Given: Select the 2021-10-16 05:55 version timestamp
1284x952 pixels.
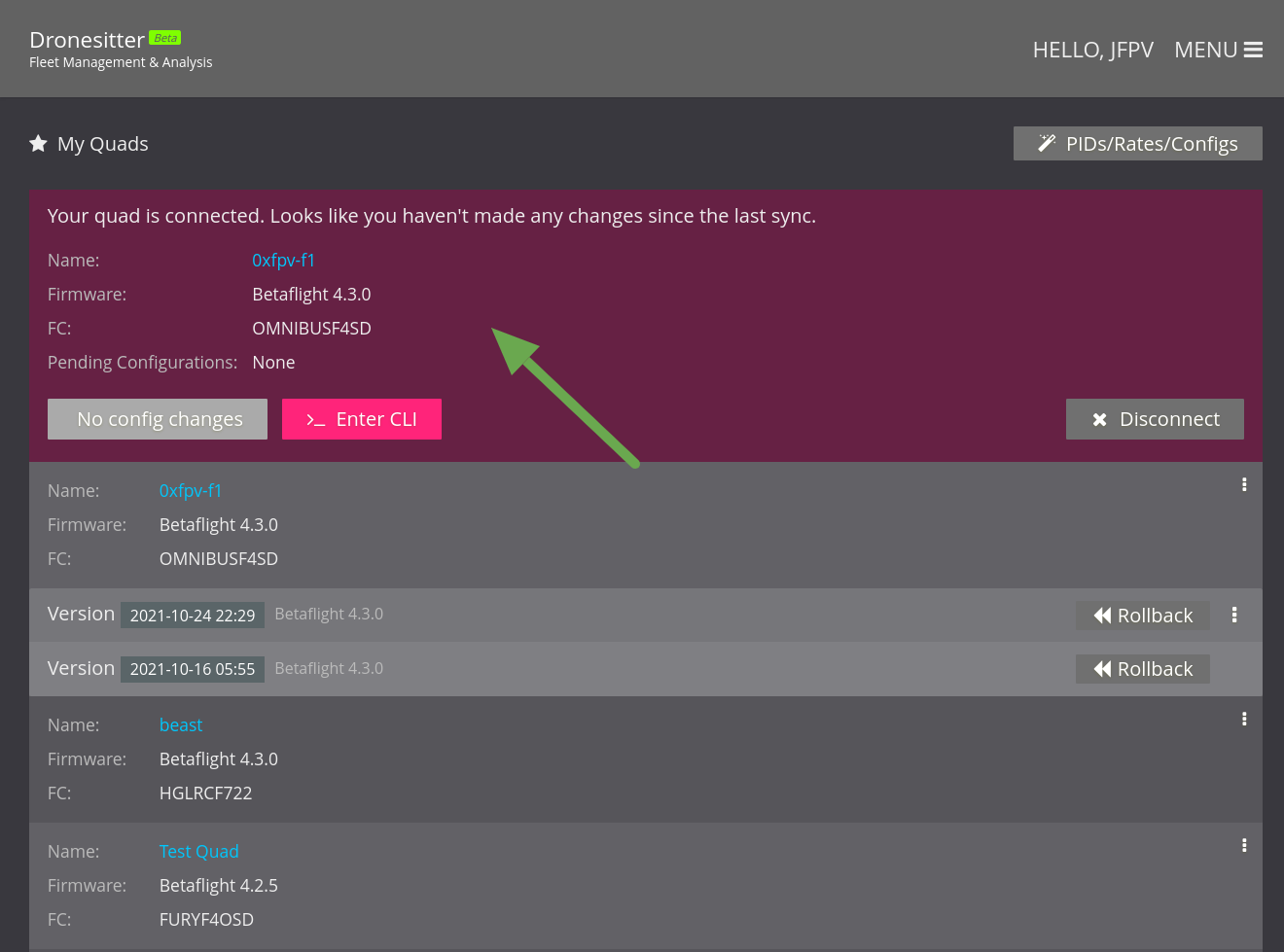Looking at the screenshot, I should (x=193, y=669).
